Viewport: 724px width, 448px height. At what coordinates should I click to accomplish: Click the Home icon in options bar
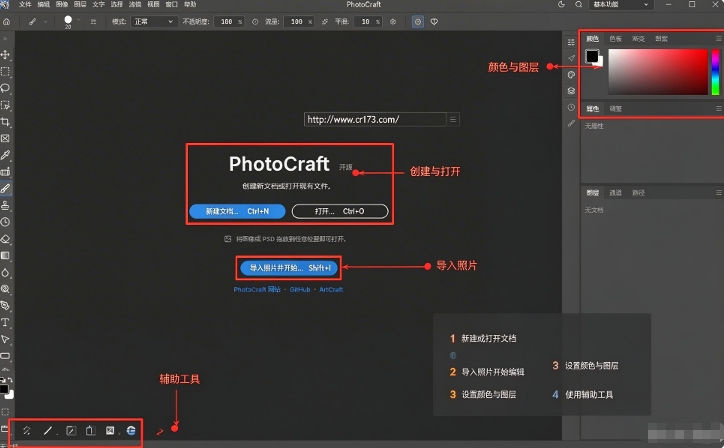tap(6, 22)
